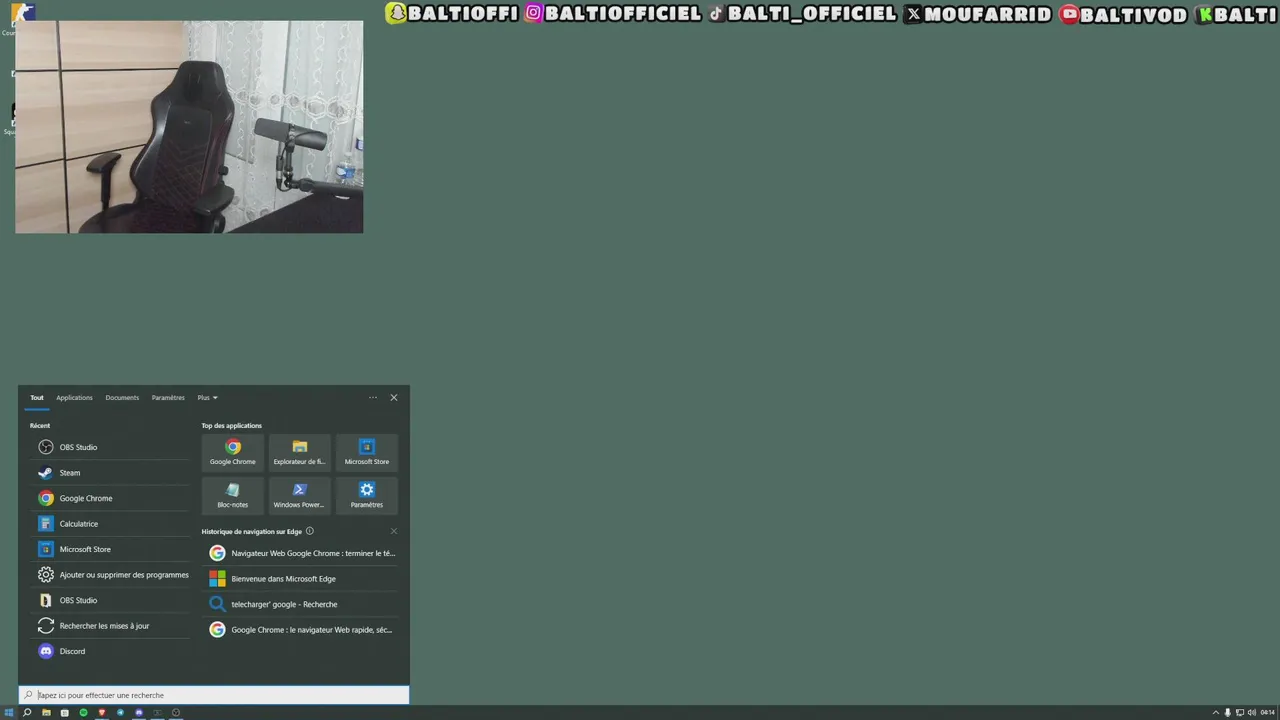This screenshot has width=1280, height=720.
Task: Open Ajouter ou supprimer des programmes
Action: pos(110,575)
